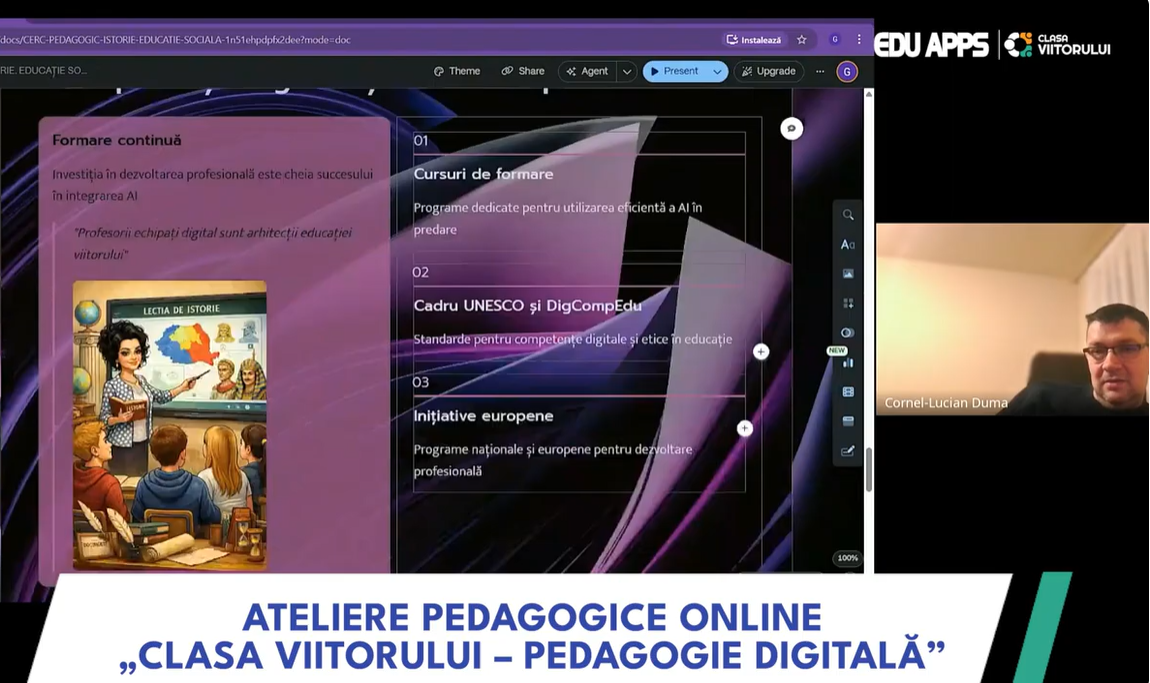Click the 'Standarde pentru competențe digitale' text
The height and width of the screenshot is (683, 1150).
(x=573, y=339)
